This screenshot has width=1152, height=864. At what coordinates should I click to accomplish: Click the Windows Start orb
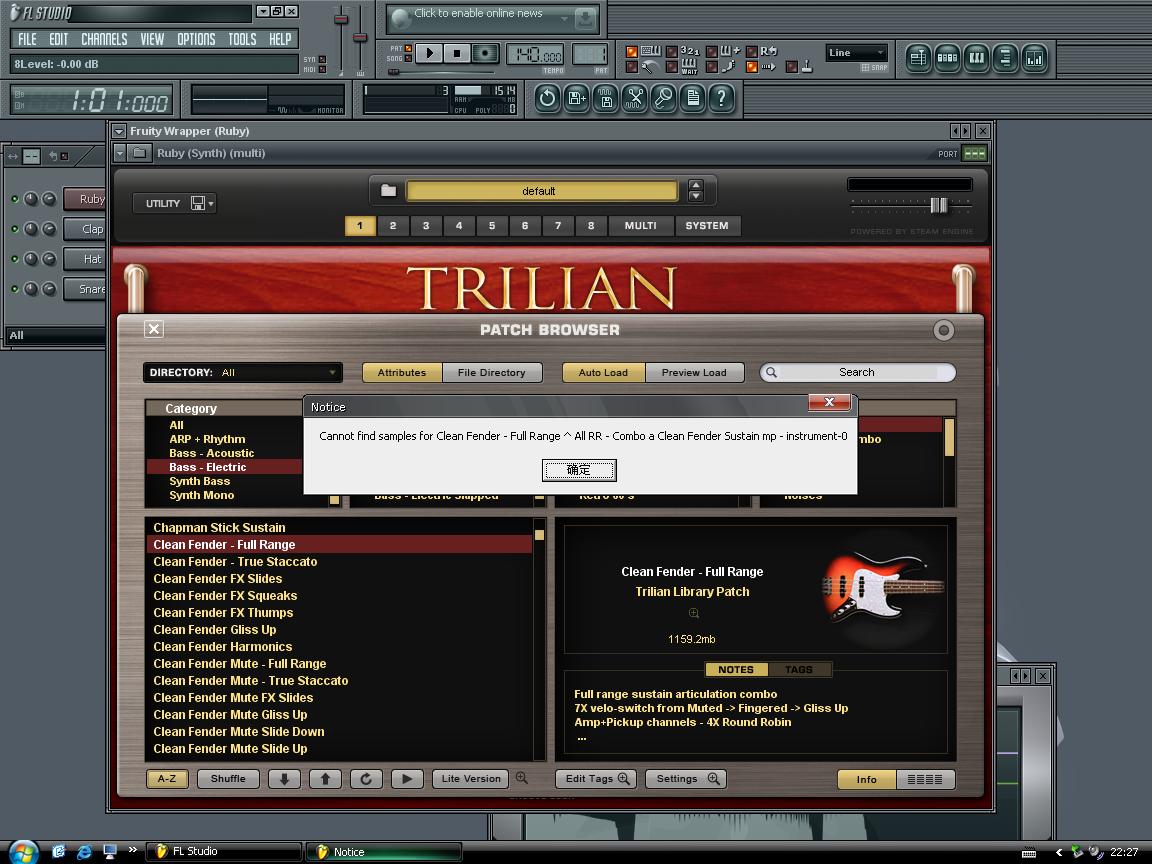point(23,852)
